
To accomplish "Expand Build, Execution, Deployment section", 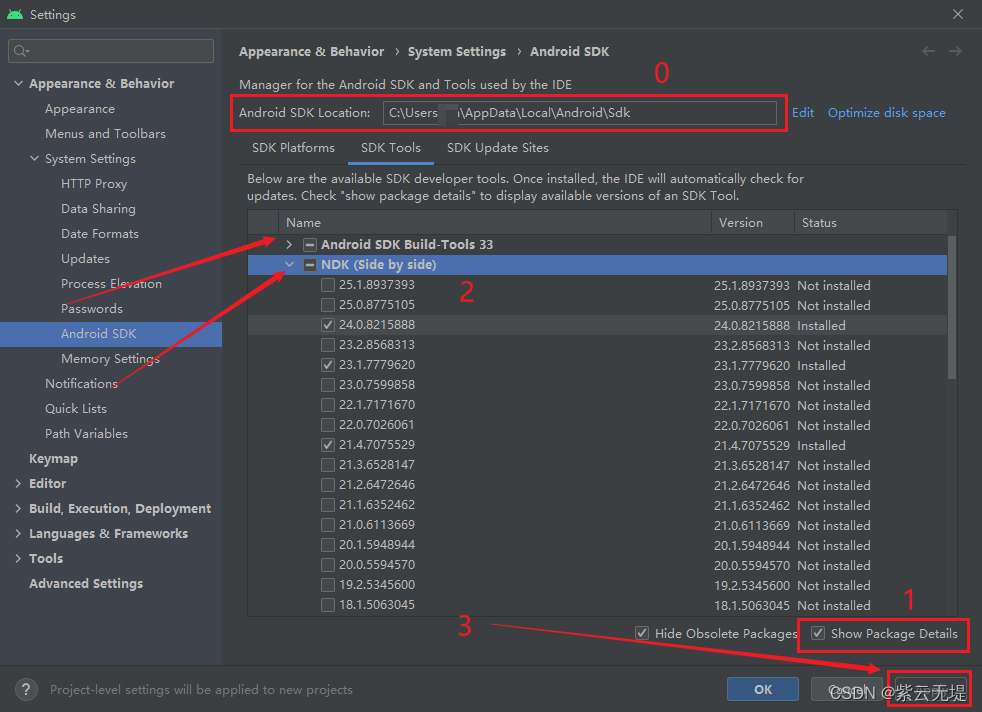I will (18, 508).
